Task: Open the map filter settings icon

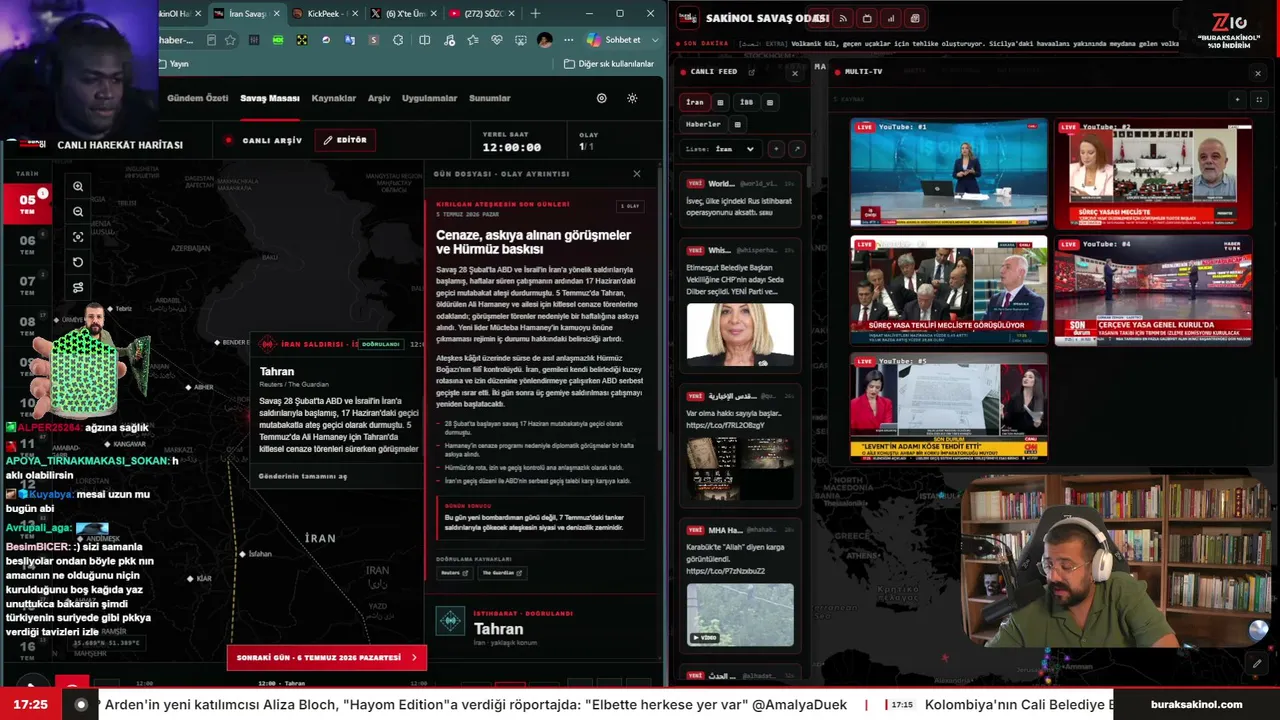Action: (x=78, y=288)
